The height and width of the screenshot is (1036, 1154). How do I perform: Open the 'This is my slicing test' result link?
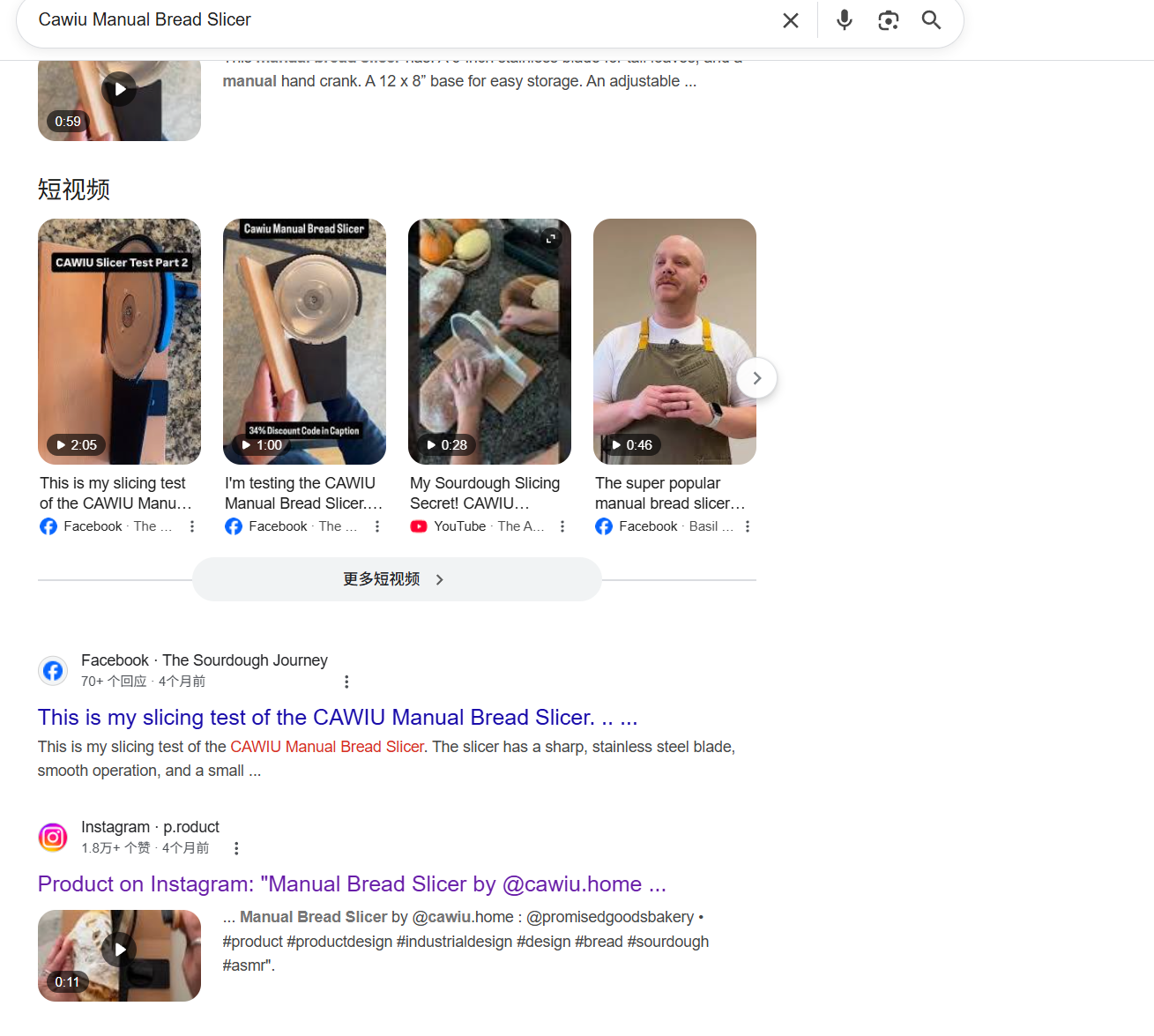click(x=338, y=717)
